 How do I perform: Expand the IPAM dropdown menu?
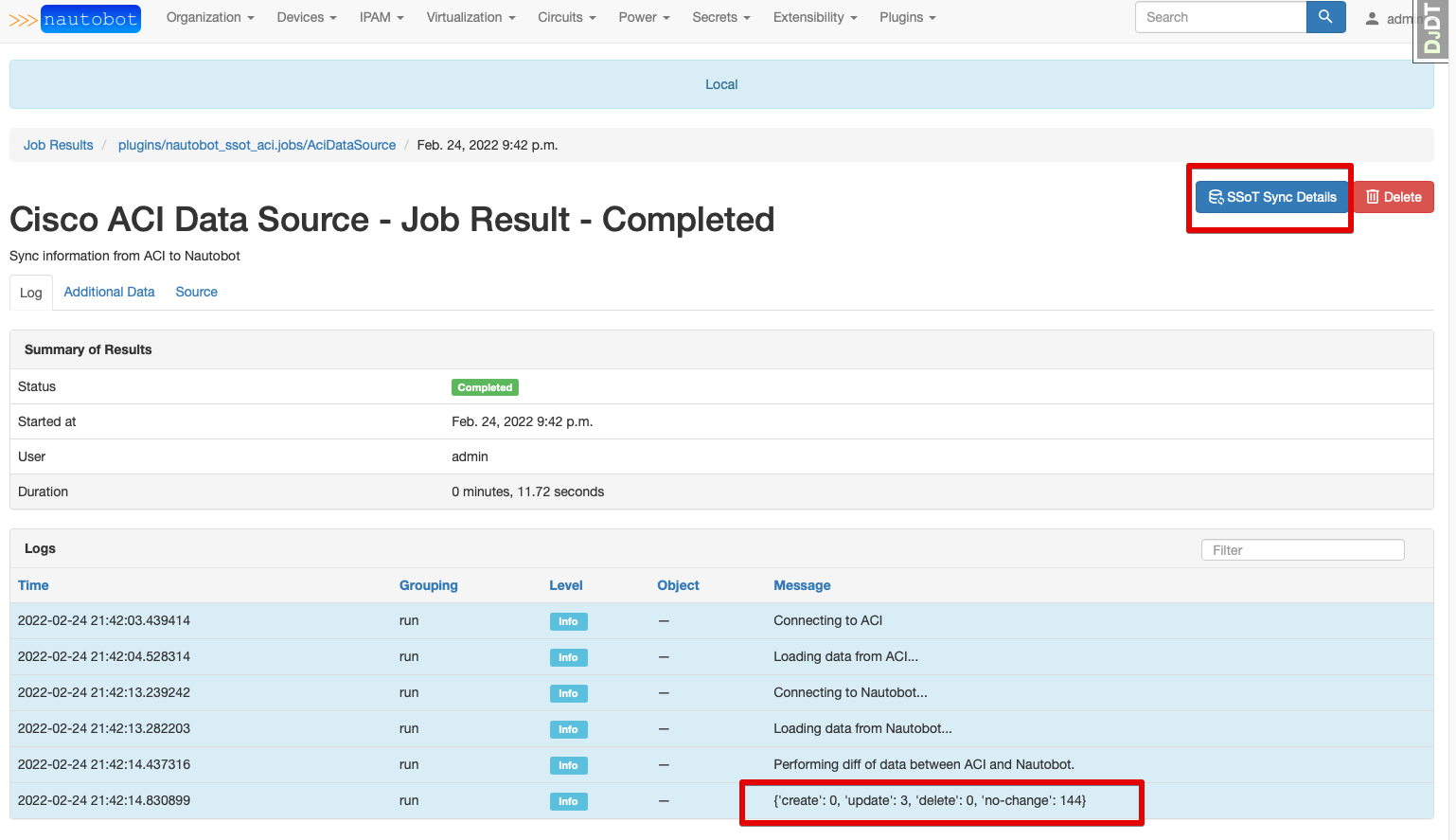(x=381, y=17)
